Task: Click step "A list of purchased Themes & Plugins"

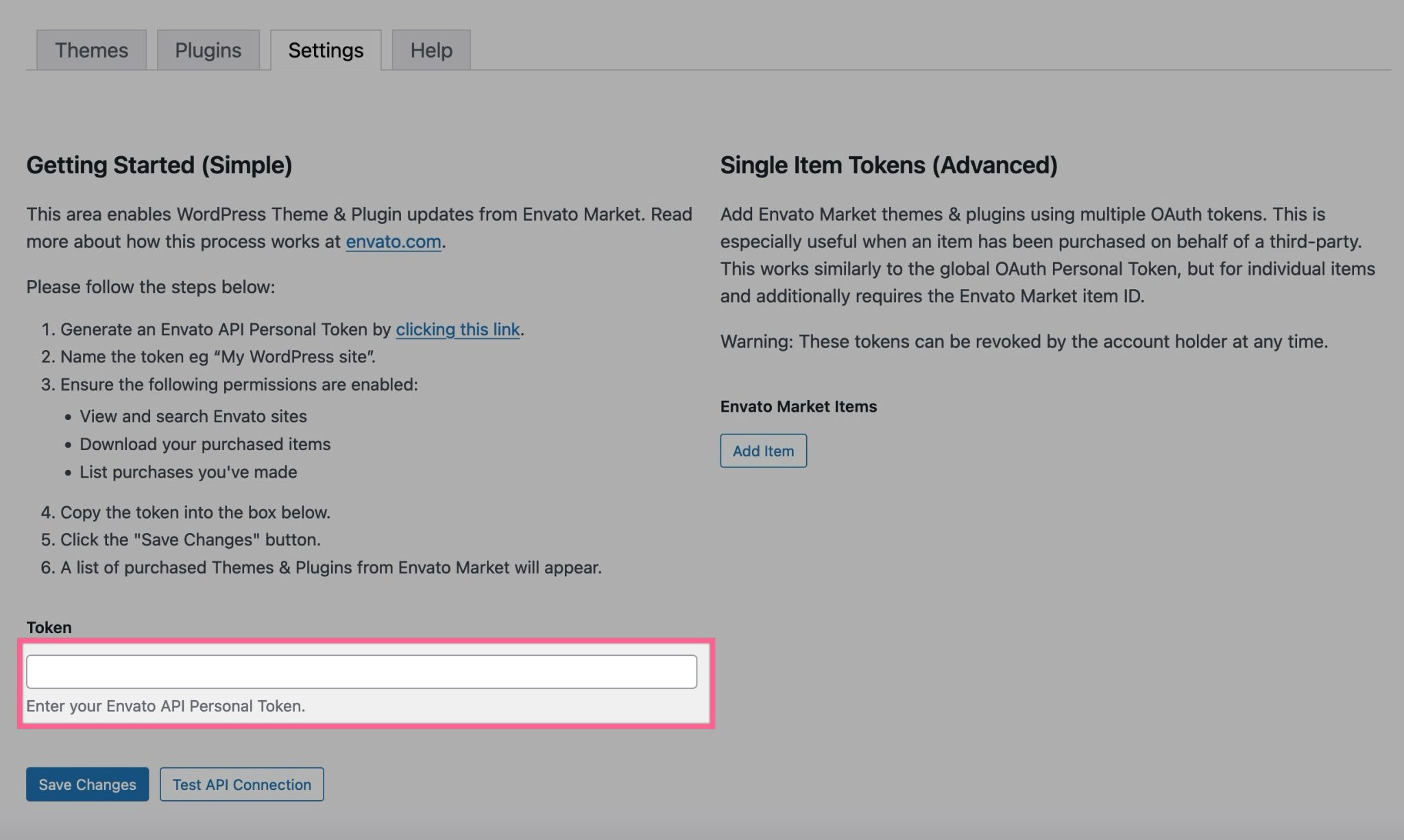Action: coord(331,568)
